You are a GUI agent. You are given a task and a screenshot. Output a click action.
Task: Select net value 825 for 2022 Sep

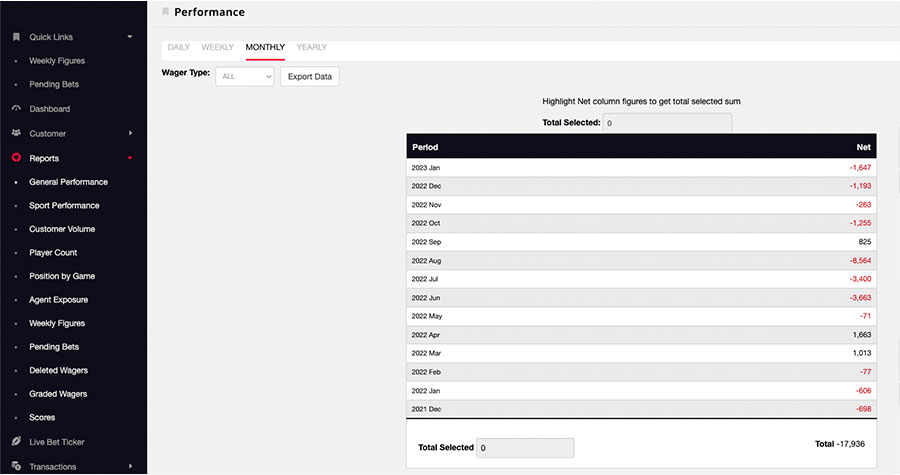(865, 242)
